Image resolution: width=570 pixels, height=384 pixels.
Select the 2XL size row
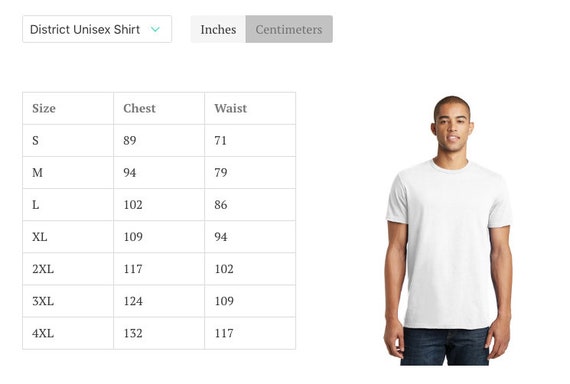click(159, 269)
